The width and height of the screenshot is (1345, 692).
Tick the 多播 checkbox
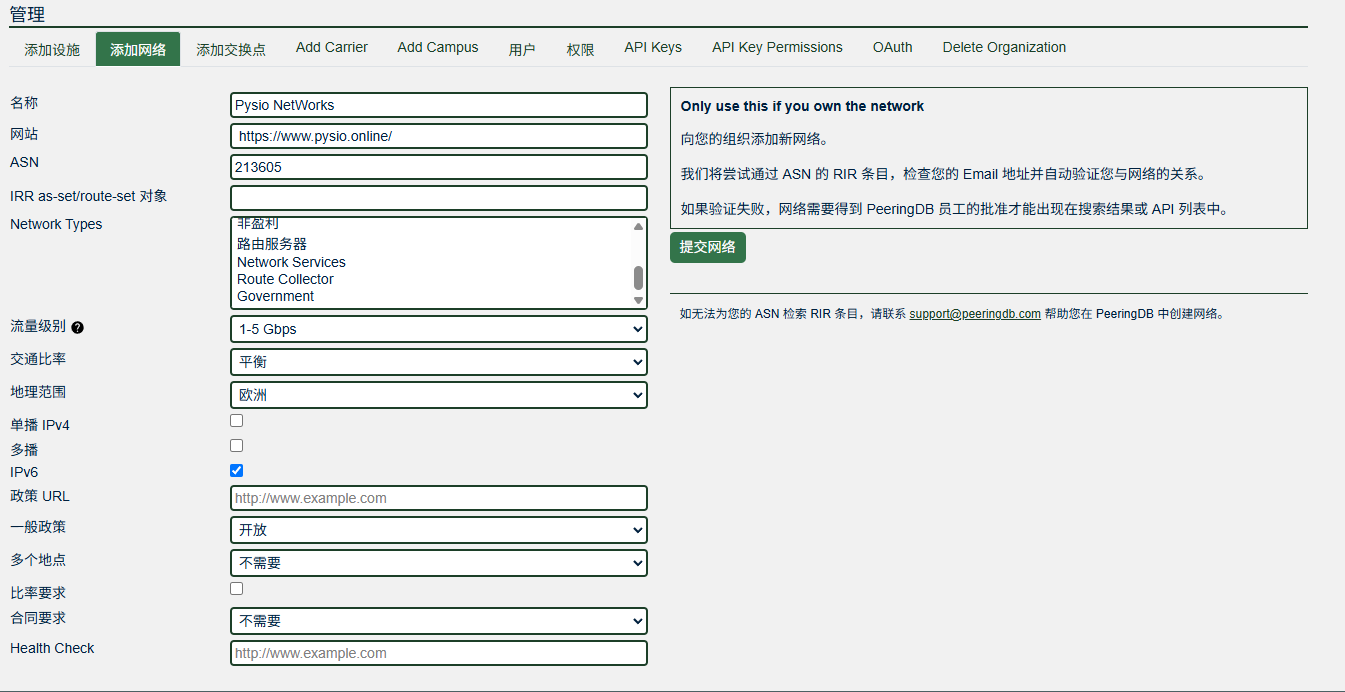pyautogui.click(x=237, y=446)
